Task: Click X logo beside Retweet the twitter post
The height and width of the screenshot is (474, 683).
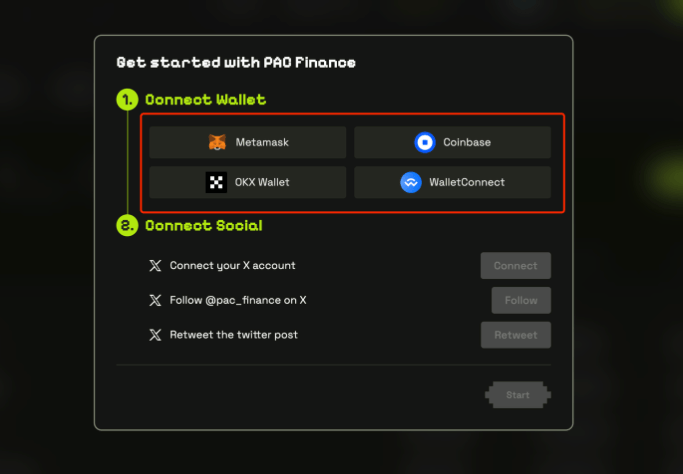Action: tap(155, 335)
